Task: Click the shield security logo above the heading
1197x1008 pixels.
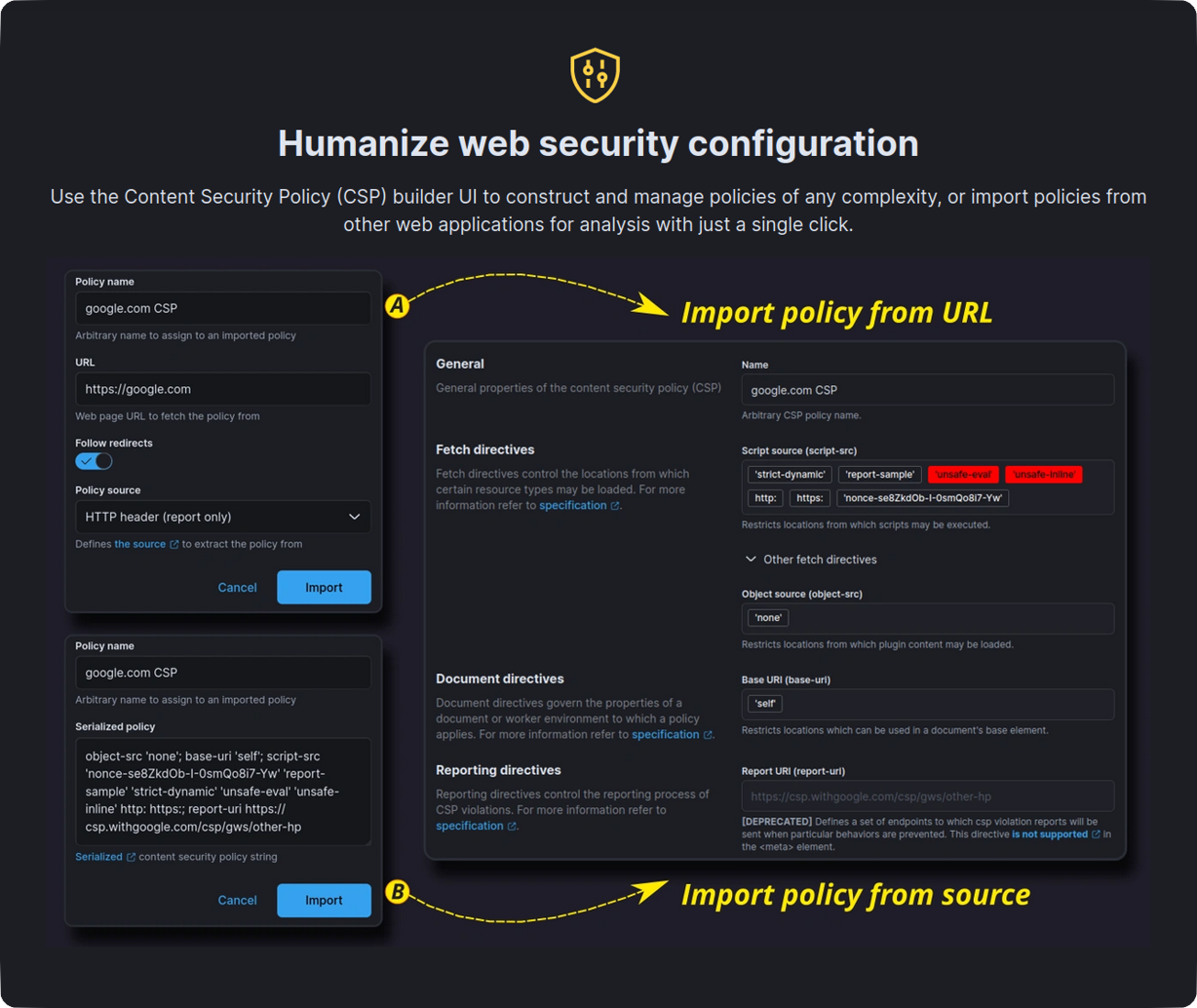Action: pos(595,73)
